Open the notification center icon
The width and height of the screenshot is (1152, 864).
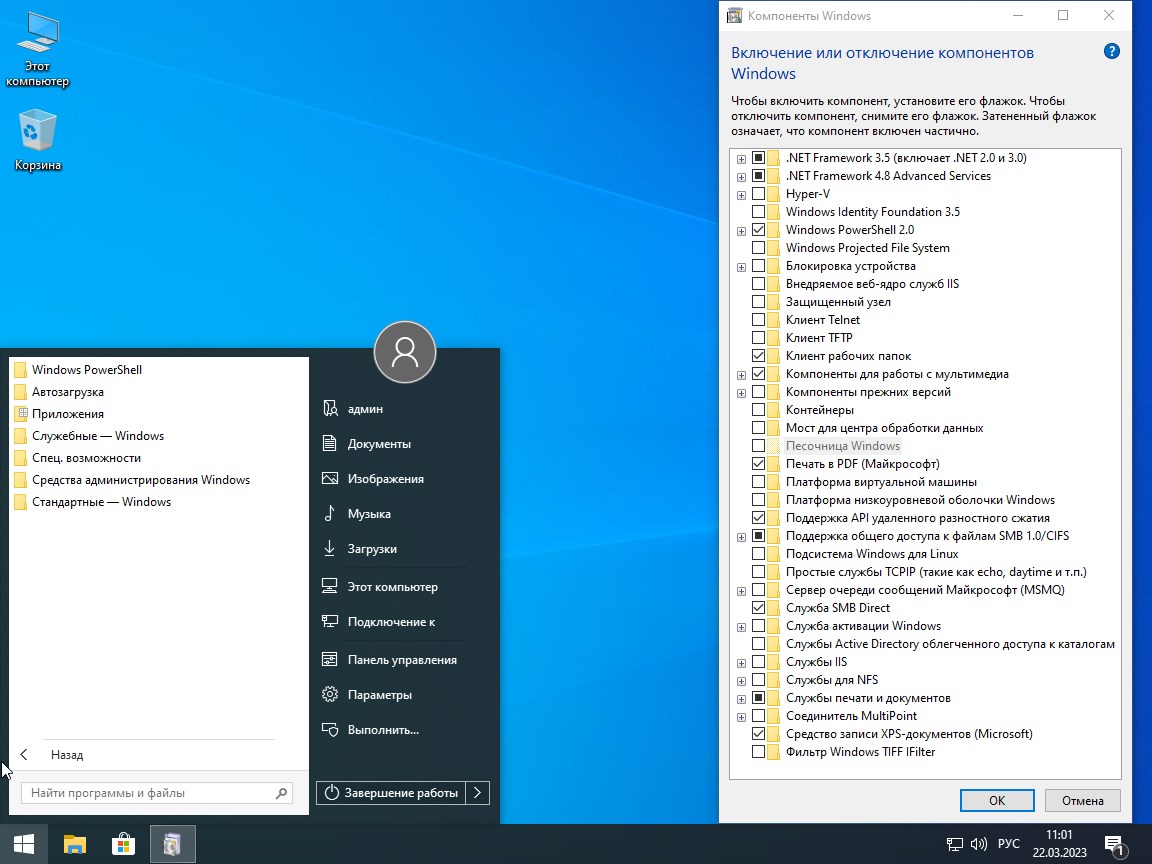(x=1115, y=844)
